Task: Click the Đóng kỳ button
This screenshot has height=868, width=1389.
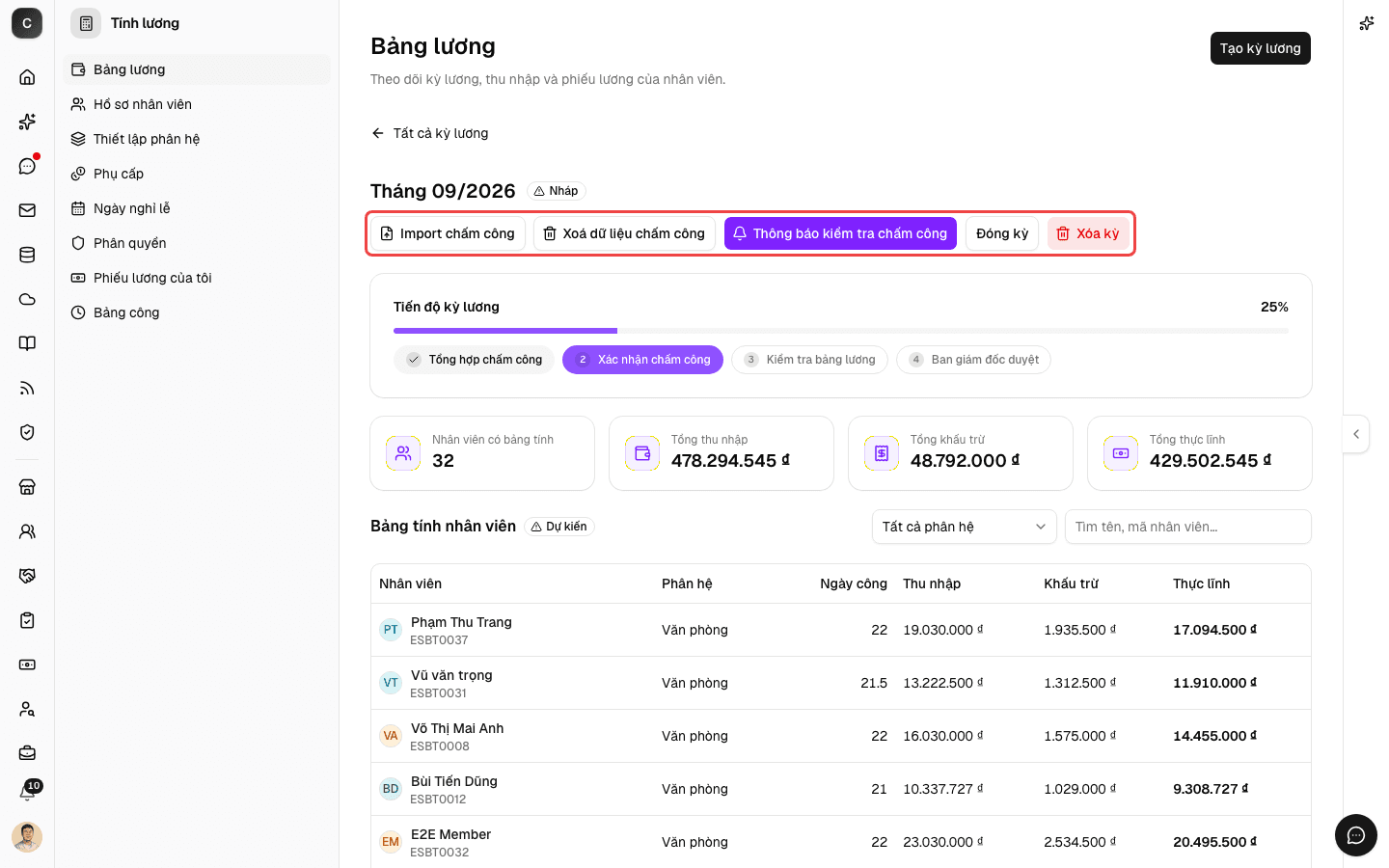Action: pyautogui.click(x=1002, y=233)
